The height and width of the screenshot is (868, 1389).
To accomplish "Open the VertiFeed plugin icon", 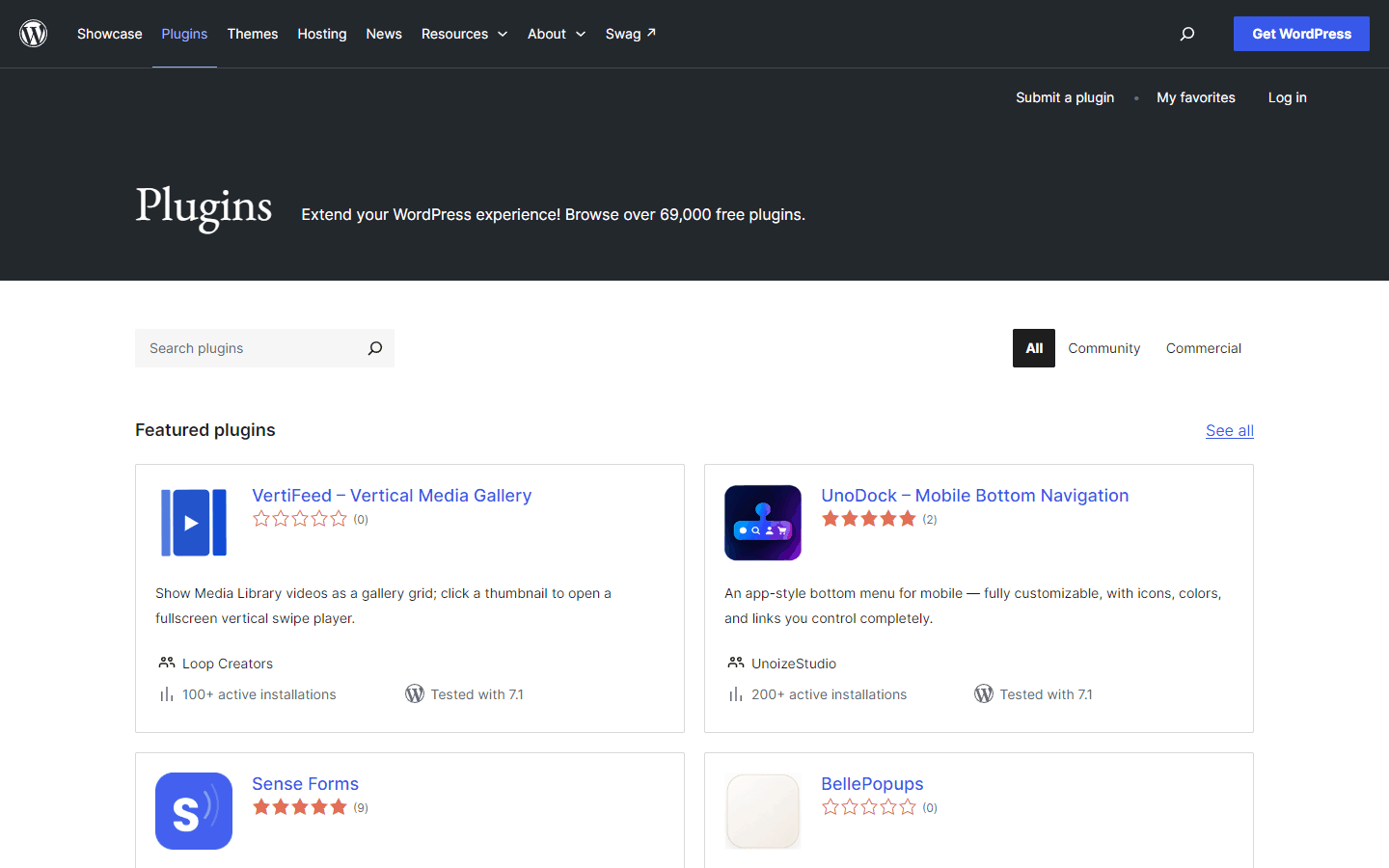I will [194, 523].
